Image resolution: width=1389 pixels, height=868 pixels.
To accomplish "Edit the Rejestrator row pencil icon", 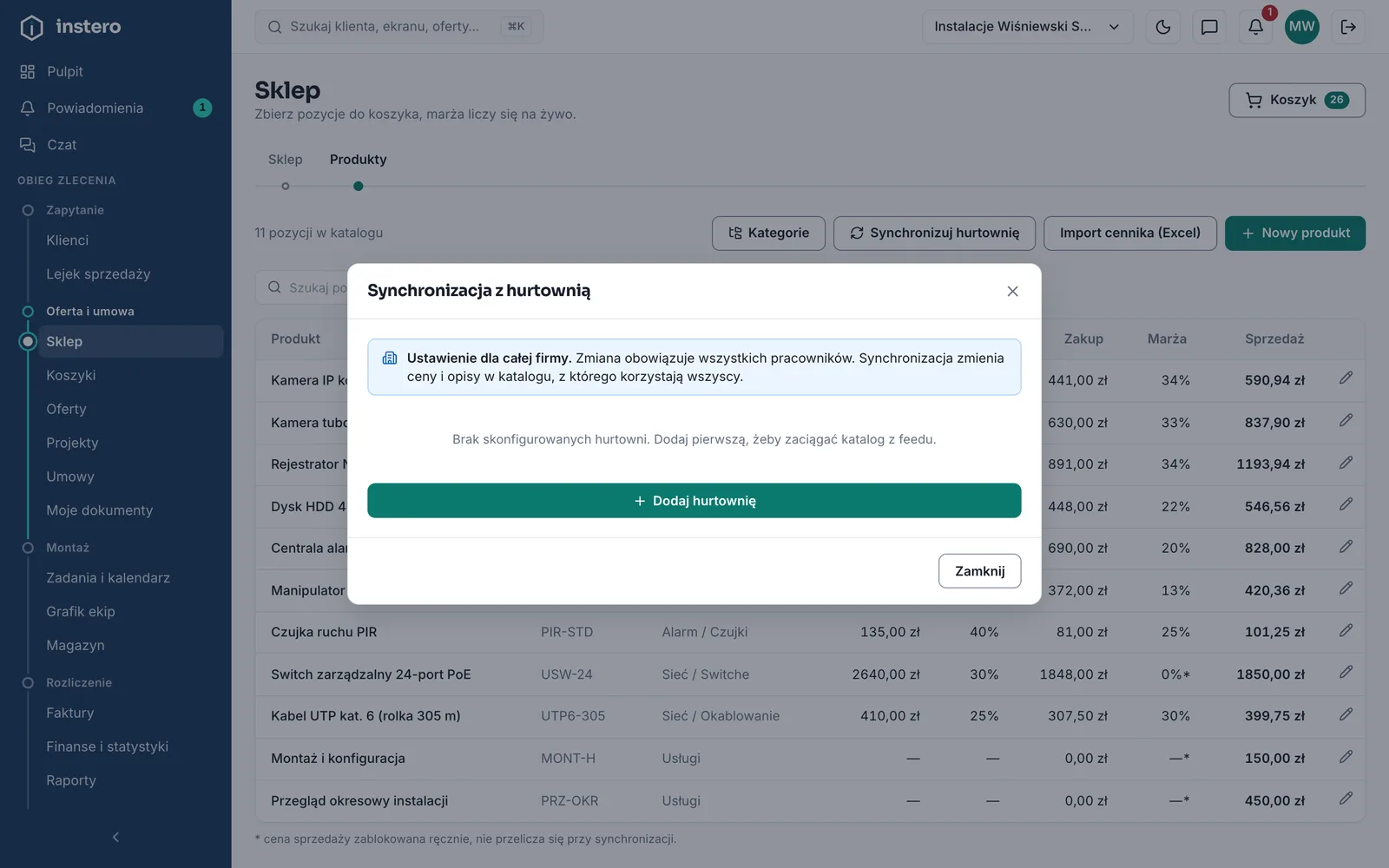I will (1346, 463).
